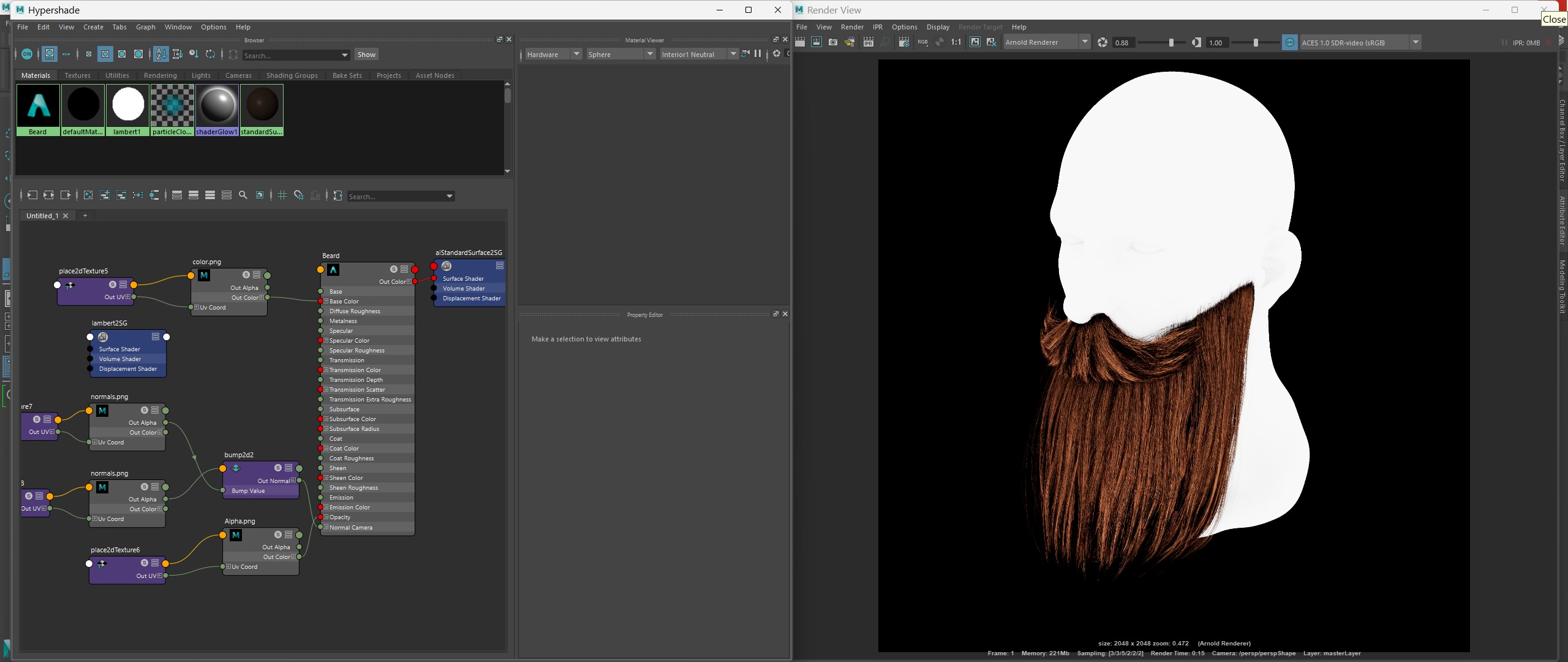Open the Render View IPR menu
Viewport: 1568px width, 662px height.
(878, 27)
